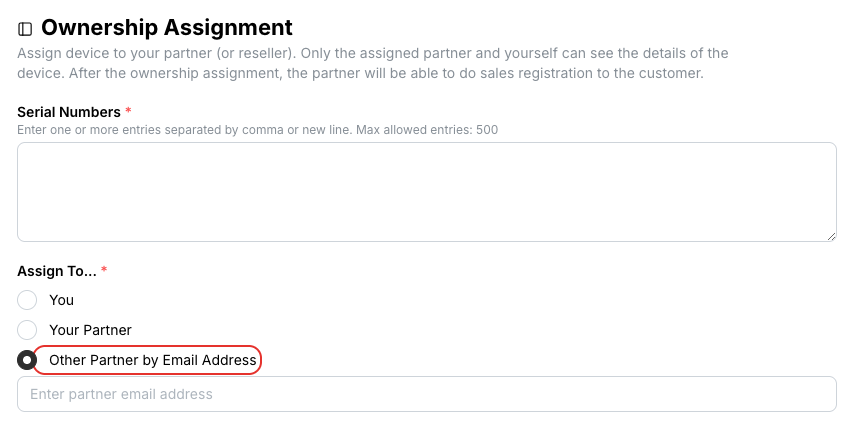Image resolution: width=854 pixels, height=444 pixels.
Task: Click the red asterisk next to Serial Numbers
Action: tap(129, 111)
